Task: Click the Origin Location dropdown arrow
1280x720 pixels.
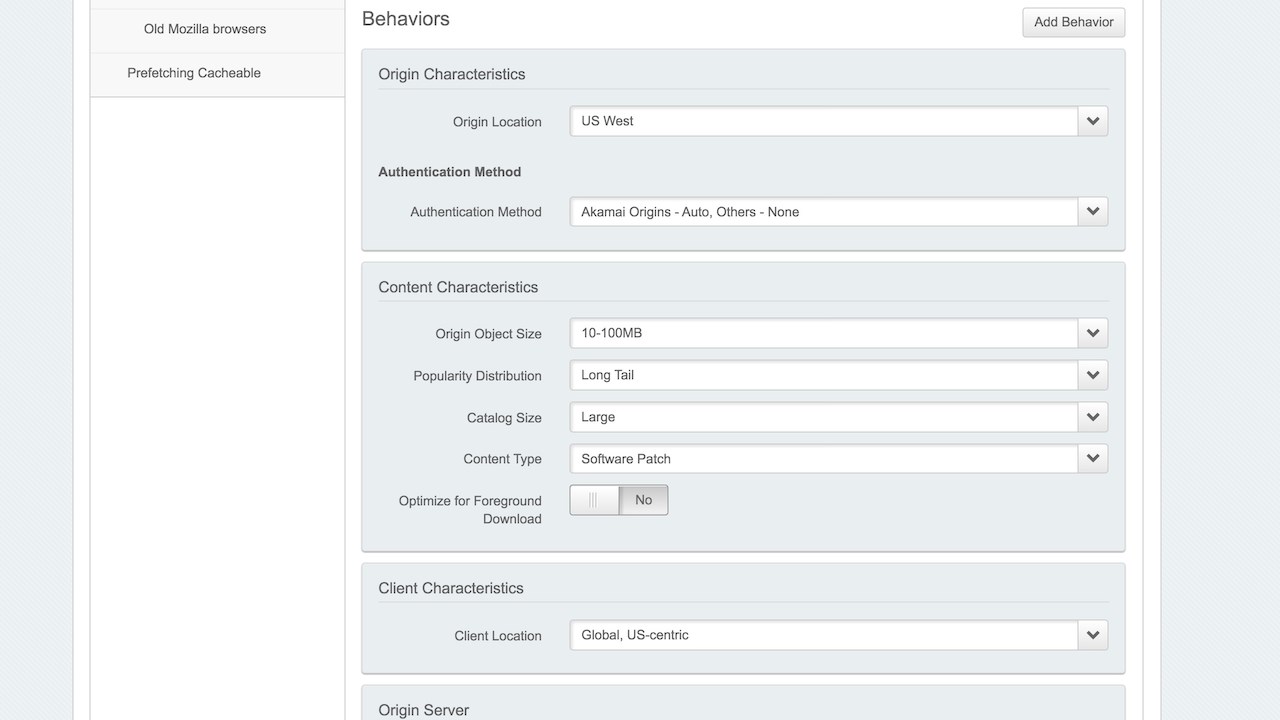Action: pos(1093,121)
